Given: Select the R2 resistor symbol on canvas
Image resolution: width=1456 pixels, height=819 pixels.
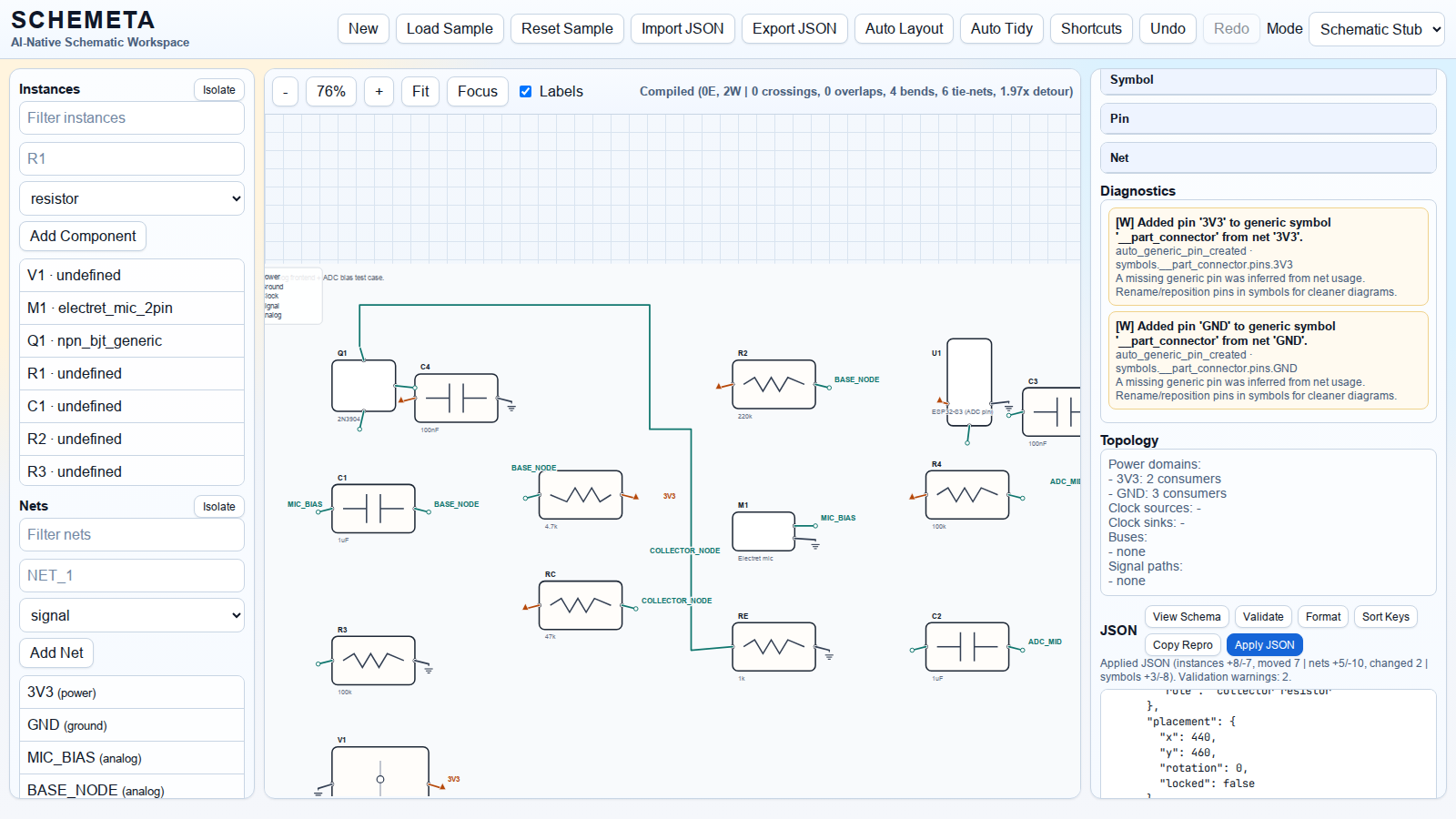Looking at the screenshot, I should pos(773,384).
